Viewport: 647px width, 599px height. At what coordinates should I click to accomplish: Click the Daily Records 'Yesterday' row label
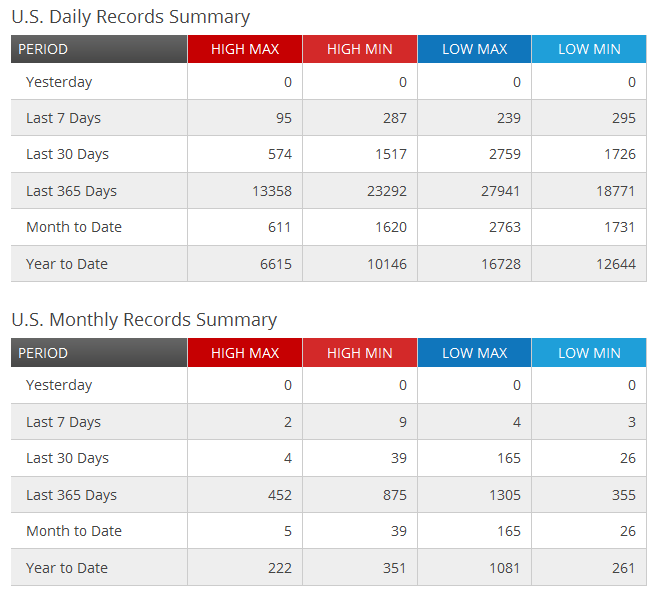coord(59,82)
